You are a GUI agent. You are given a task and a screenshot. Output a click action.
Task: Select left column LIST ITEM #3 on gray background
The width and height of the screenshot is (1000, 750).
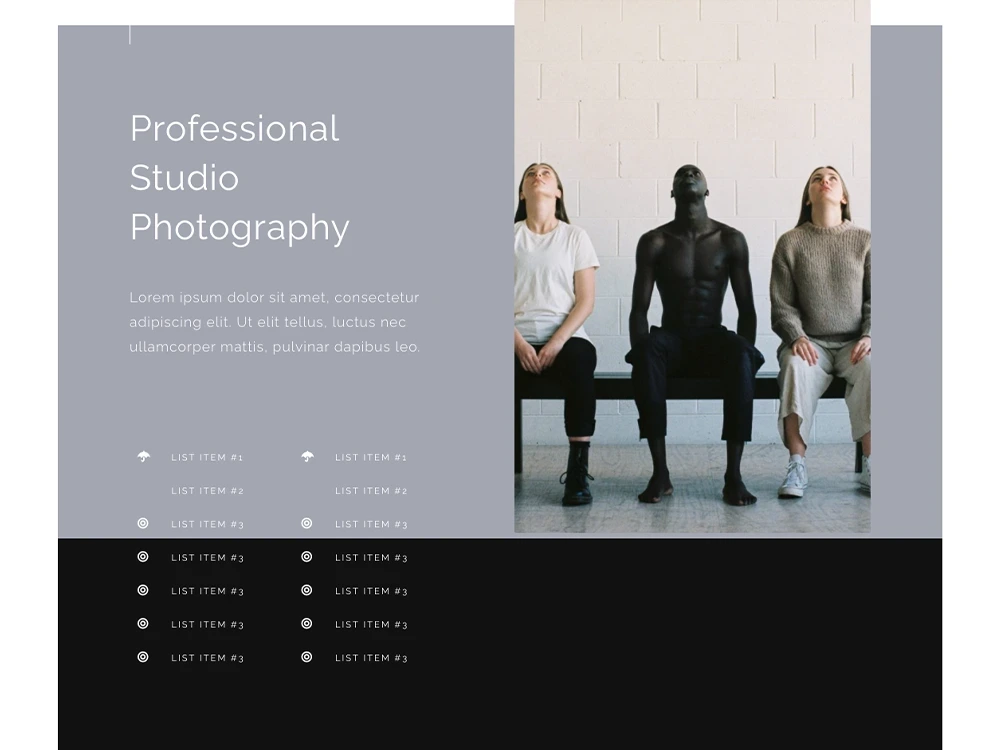pos(207,524)
